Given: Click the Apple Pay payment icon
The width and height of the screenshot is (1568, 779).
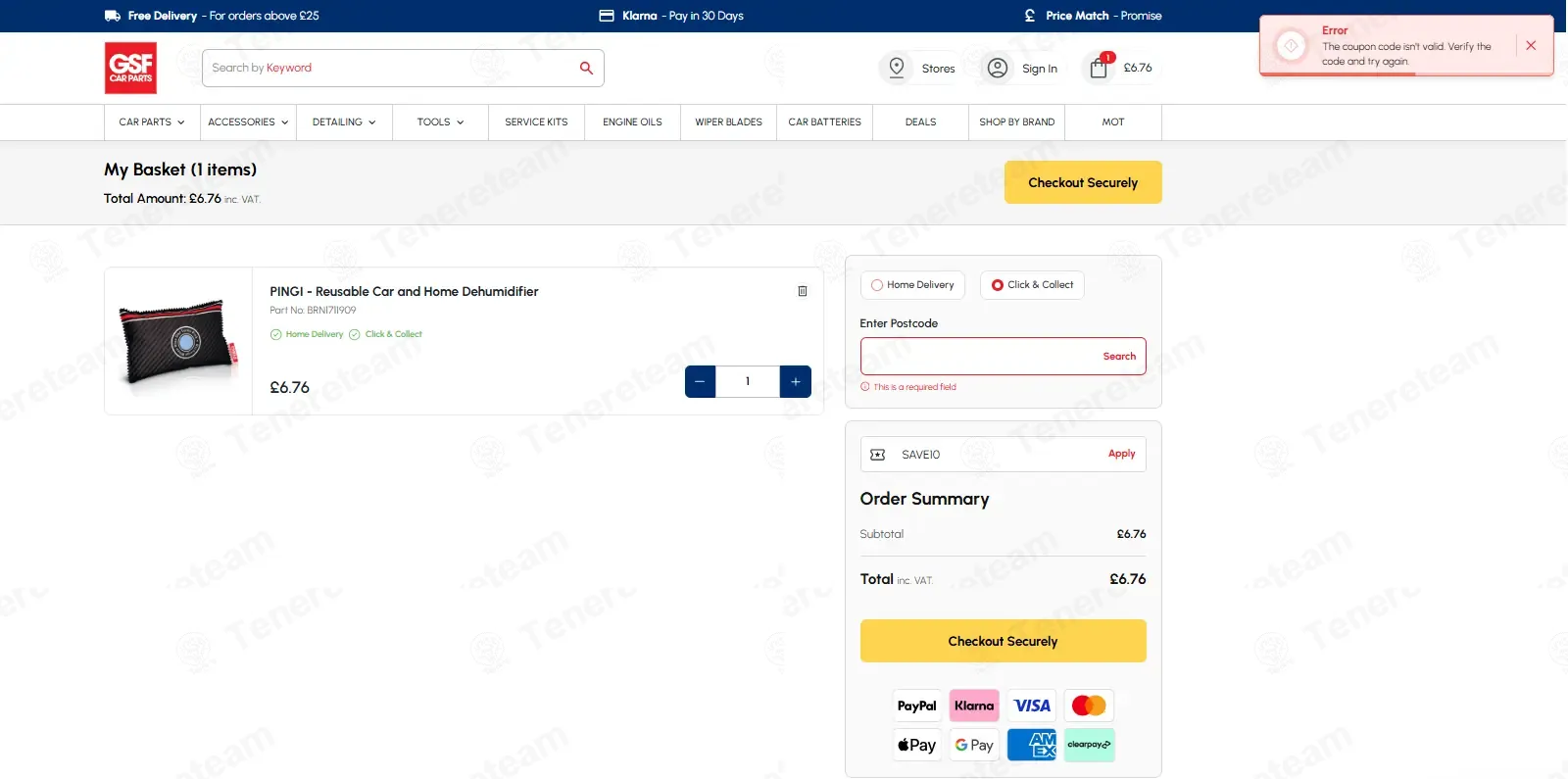Looking at the screenshot, I should pos(917,745).
